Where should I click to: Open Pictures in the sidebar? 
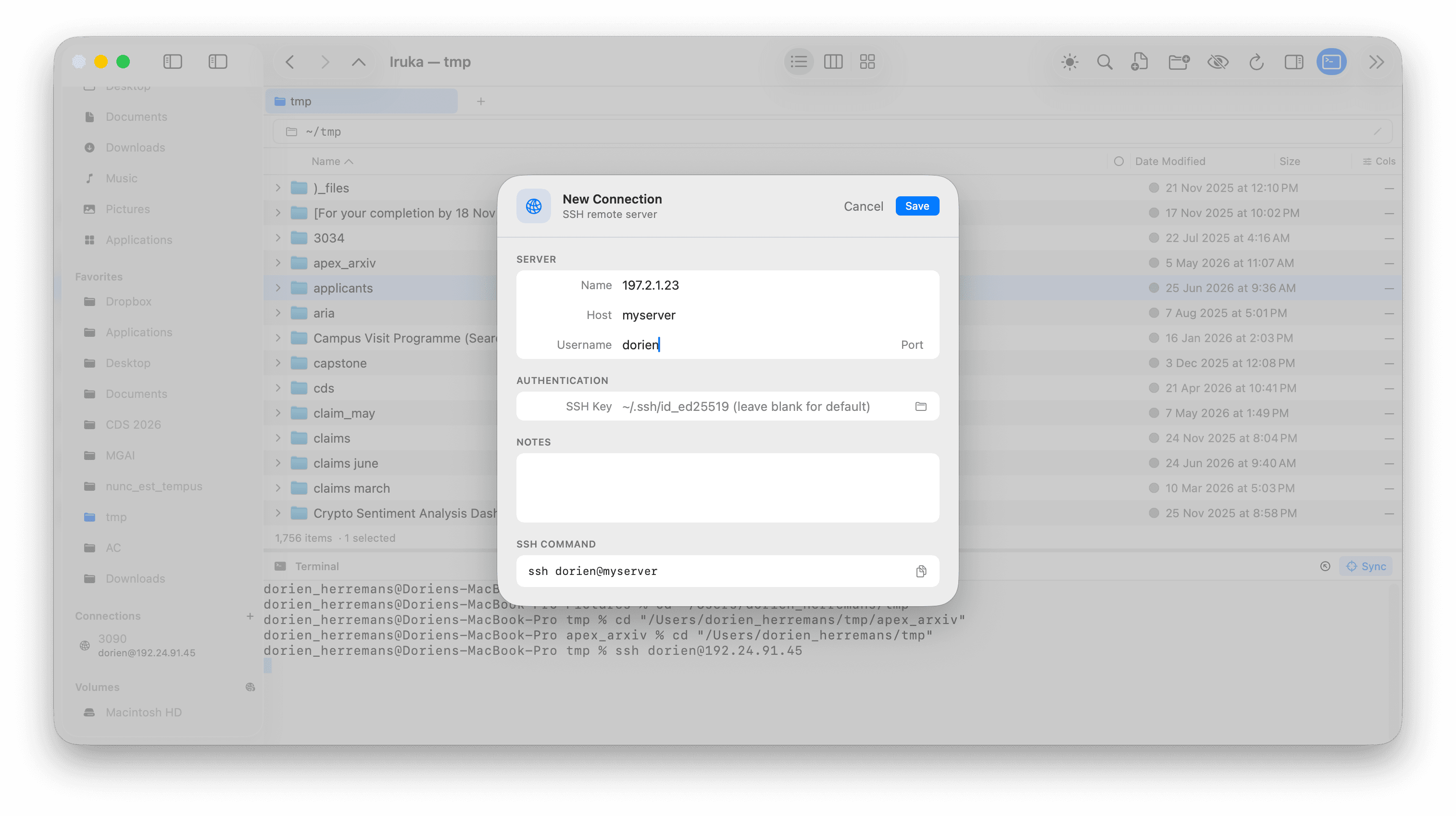128,209
